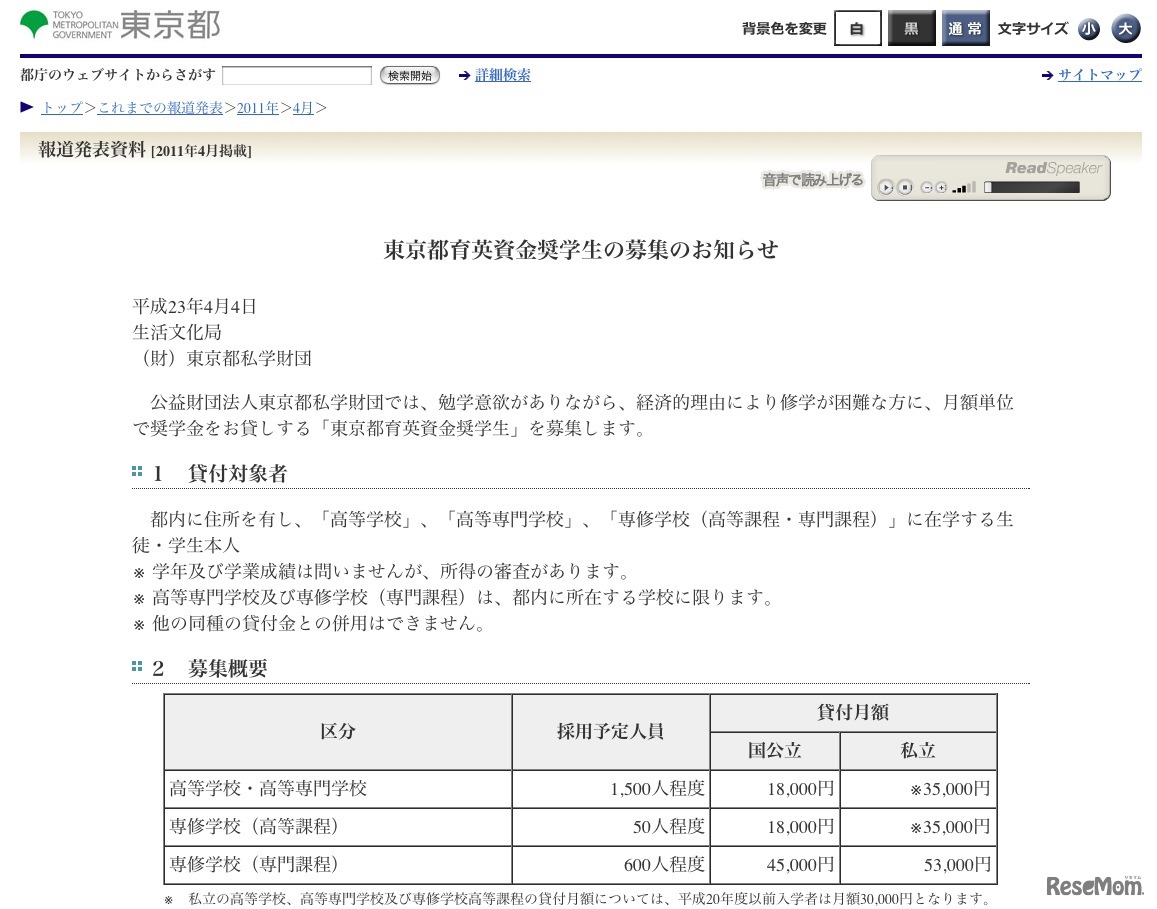Click inside the site search input field
The height and width of the screenshot is (909, 1157).
tap(296, 75)
